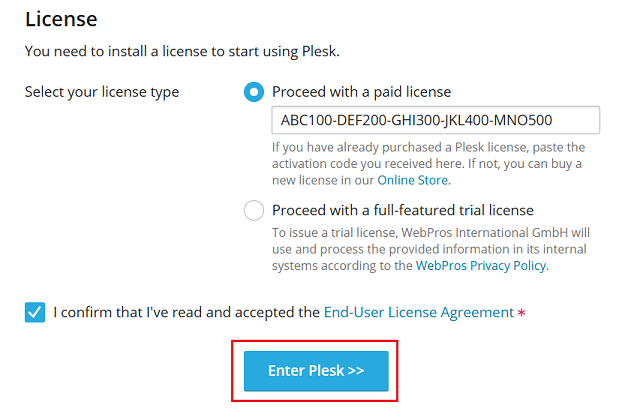
Task: Click the "already purchased a Plesk license" hint
Action: 430,147
